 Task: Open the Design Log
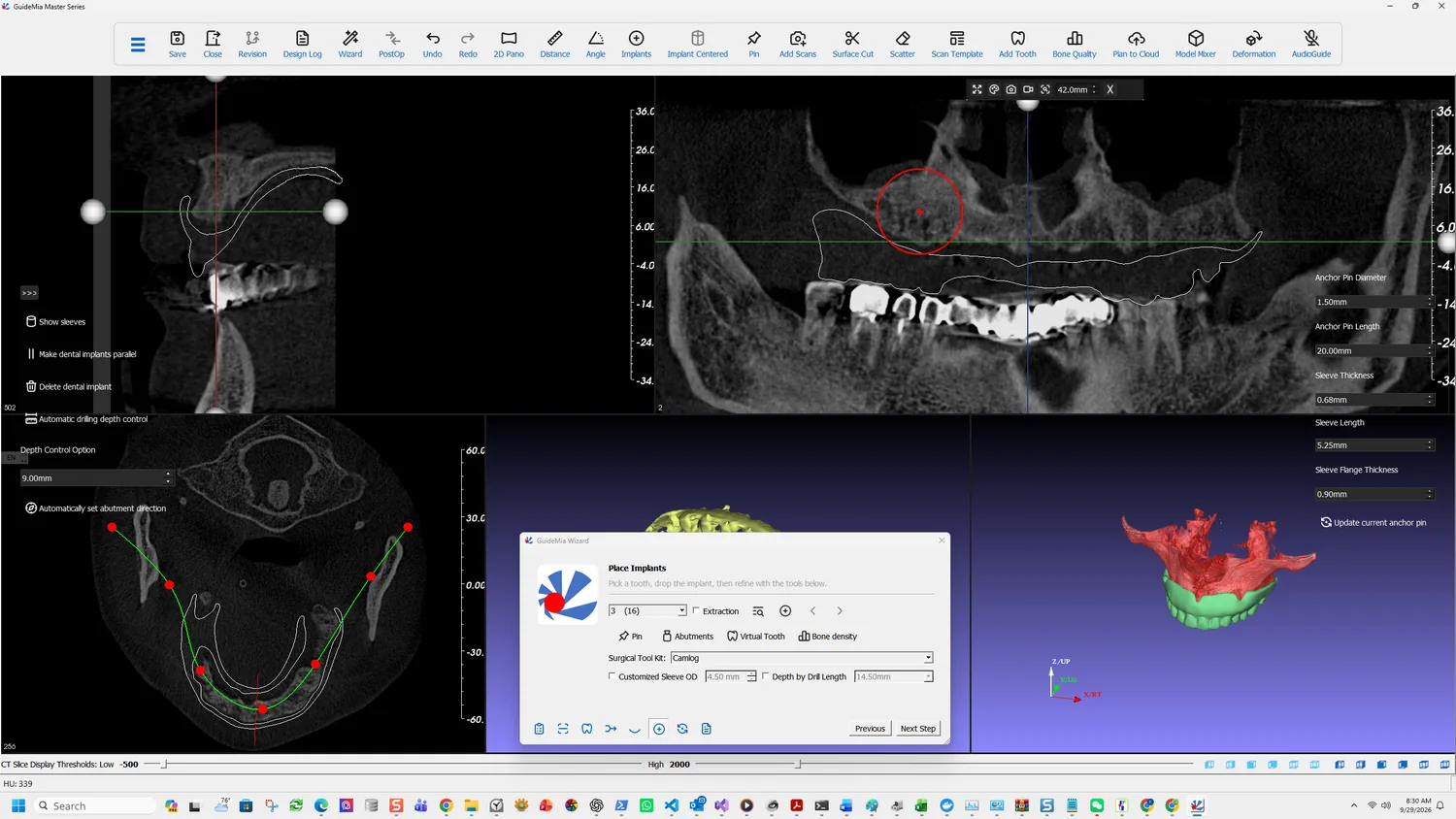pos(302,44)
